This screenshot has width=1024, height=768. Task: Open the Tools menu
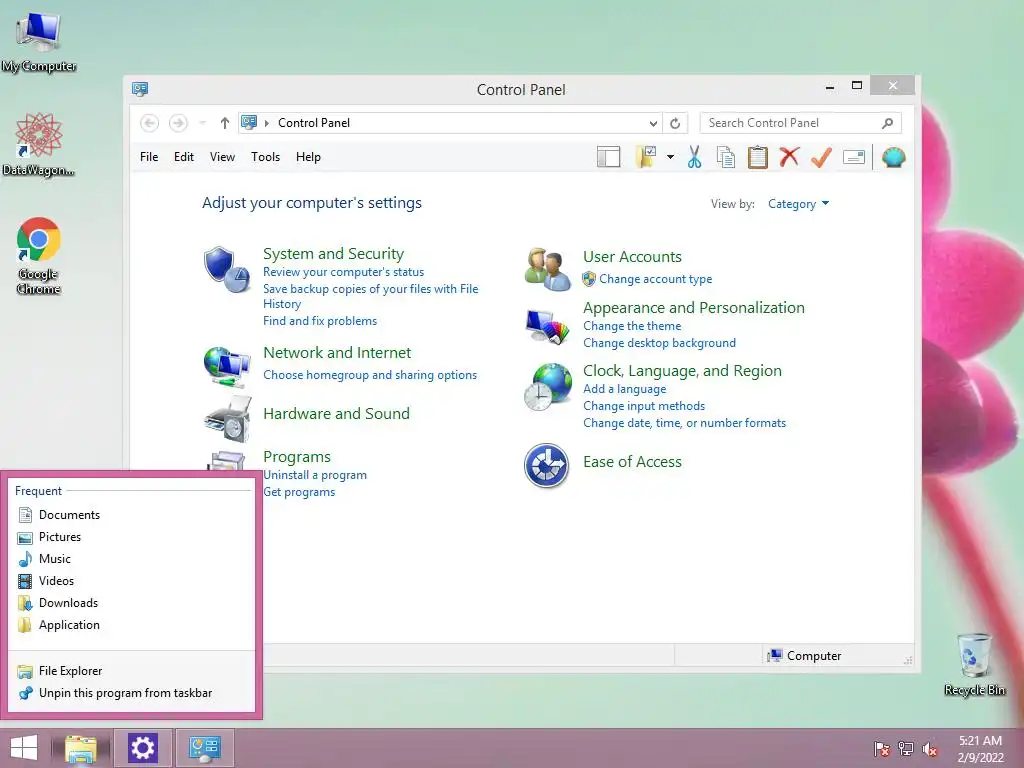click(265, 157)
